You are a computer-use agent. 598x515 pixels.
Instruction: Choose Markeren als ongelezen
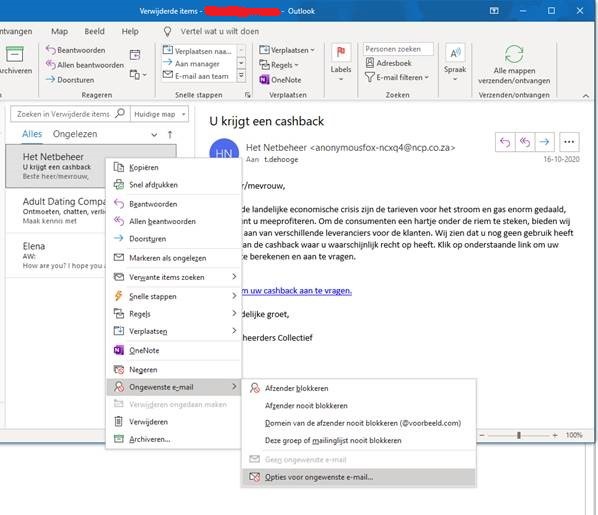[174, 258]
